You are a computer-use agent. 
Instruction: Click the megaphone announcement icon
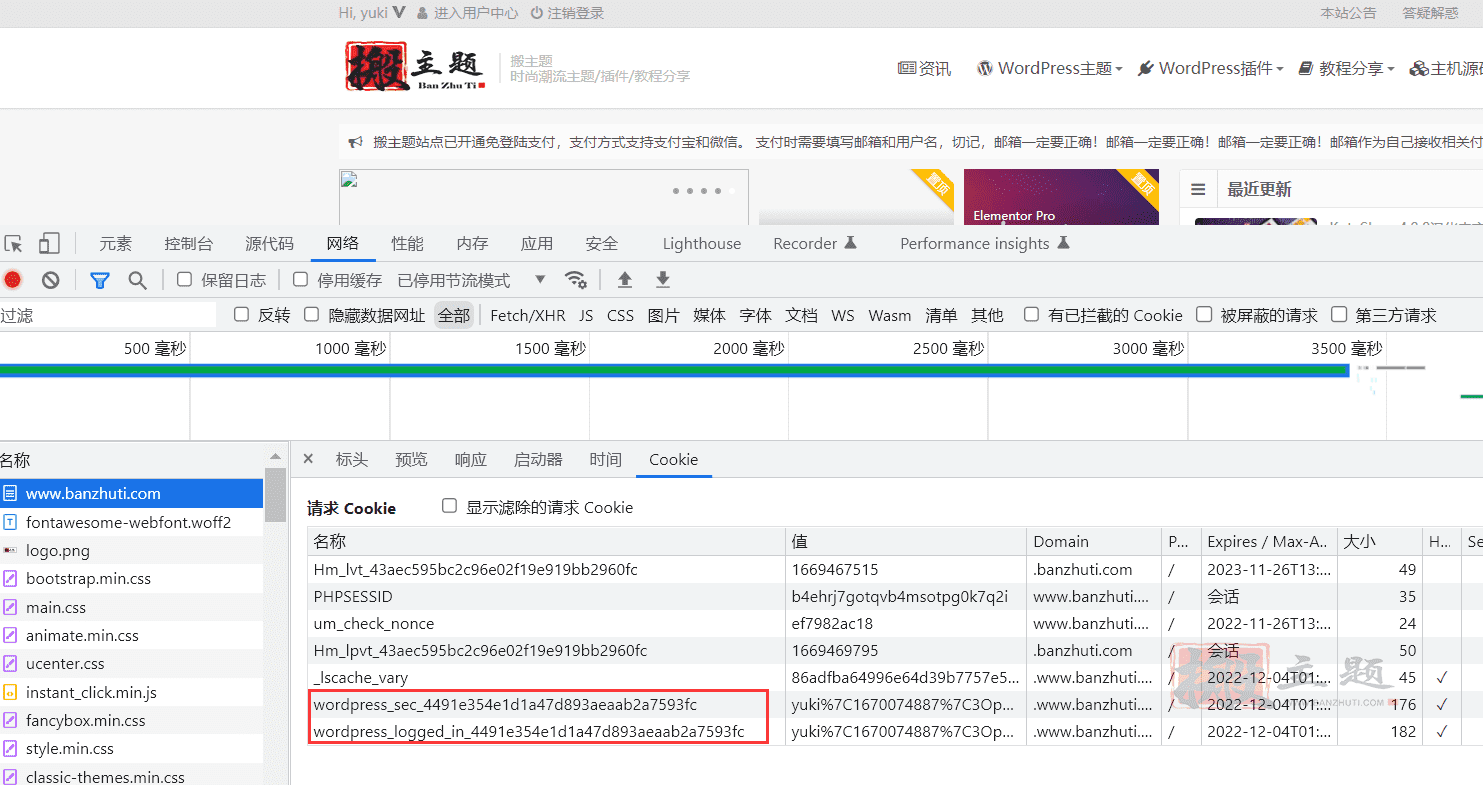coord(355,142)
